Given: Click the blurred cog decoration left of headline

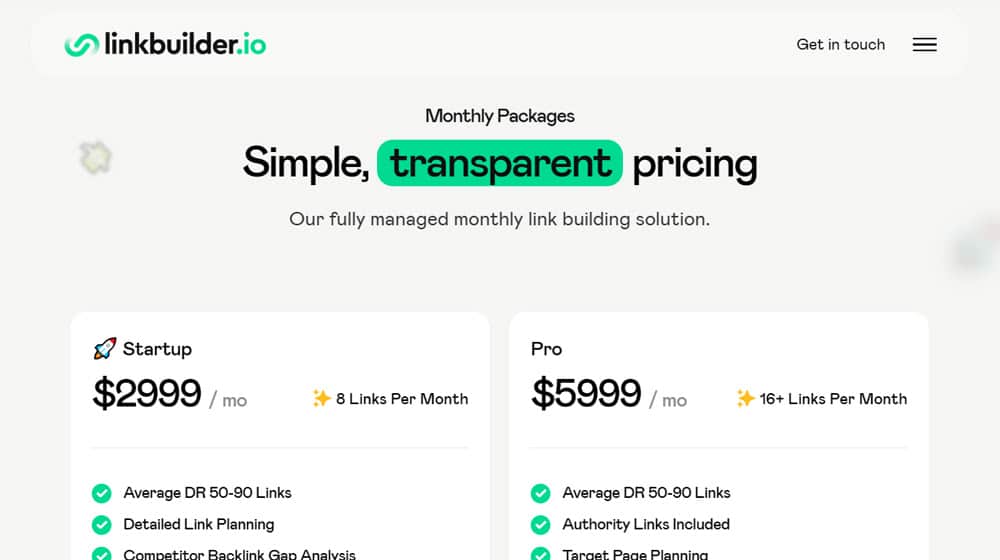Looking at the screenshot, I should [x=96, y=158].
